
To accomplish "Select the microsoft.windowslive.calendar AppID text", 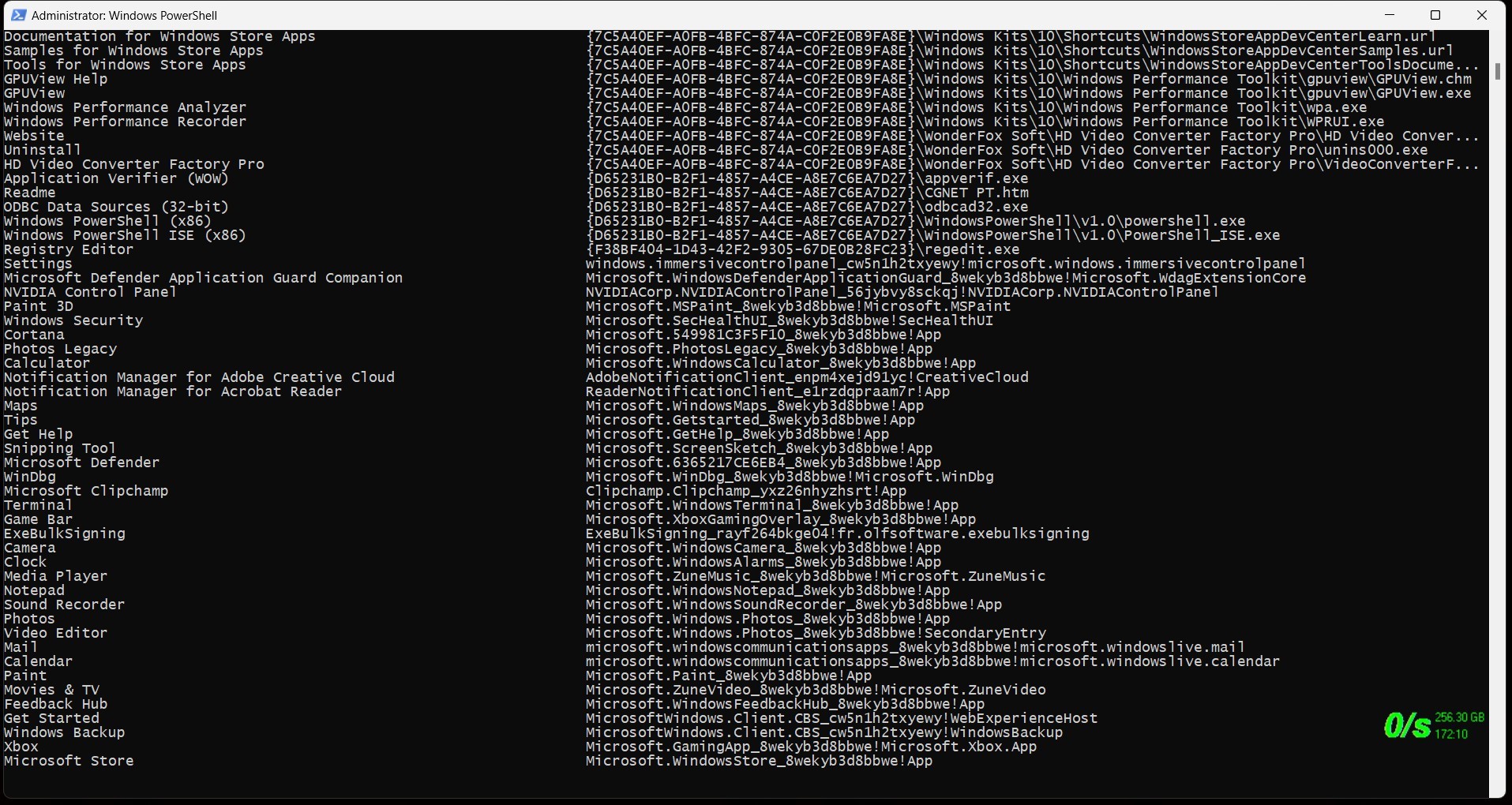I will [933, 661].
